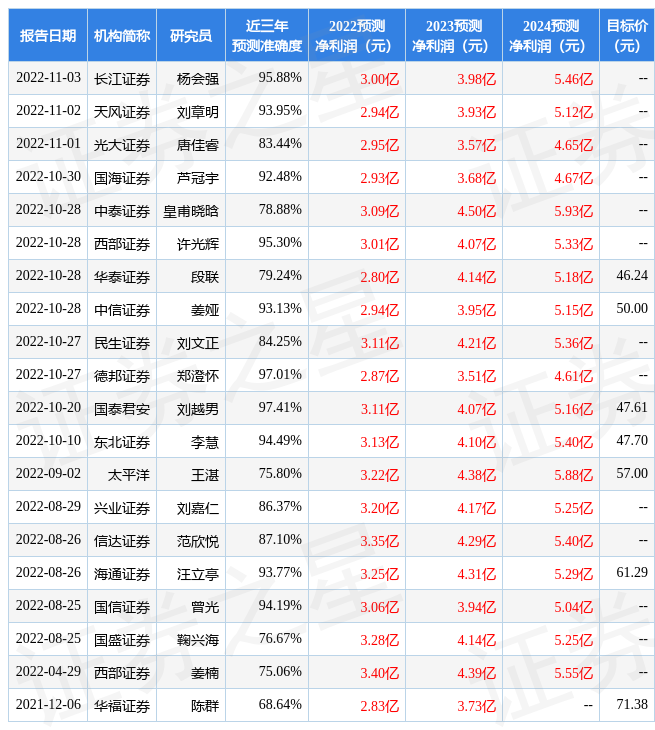Click researcher name 许光辉
This screenshot has height=730, width=655.
pos(198,244)
